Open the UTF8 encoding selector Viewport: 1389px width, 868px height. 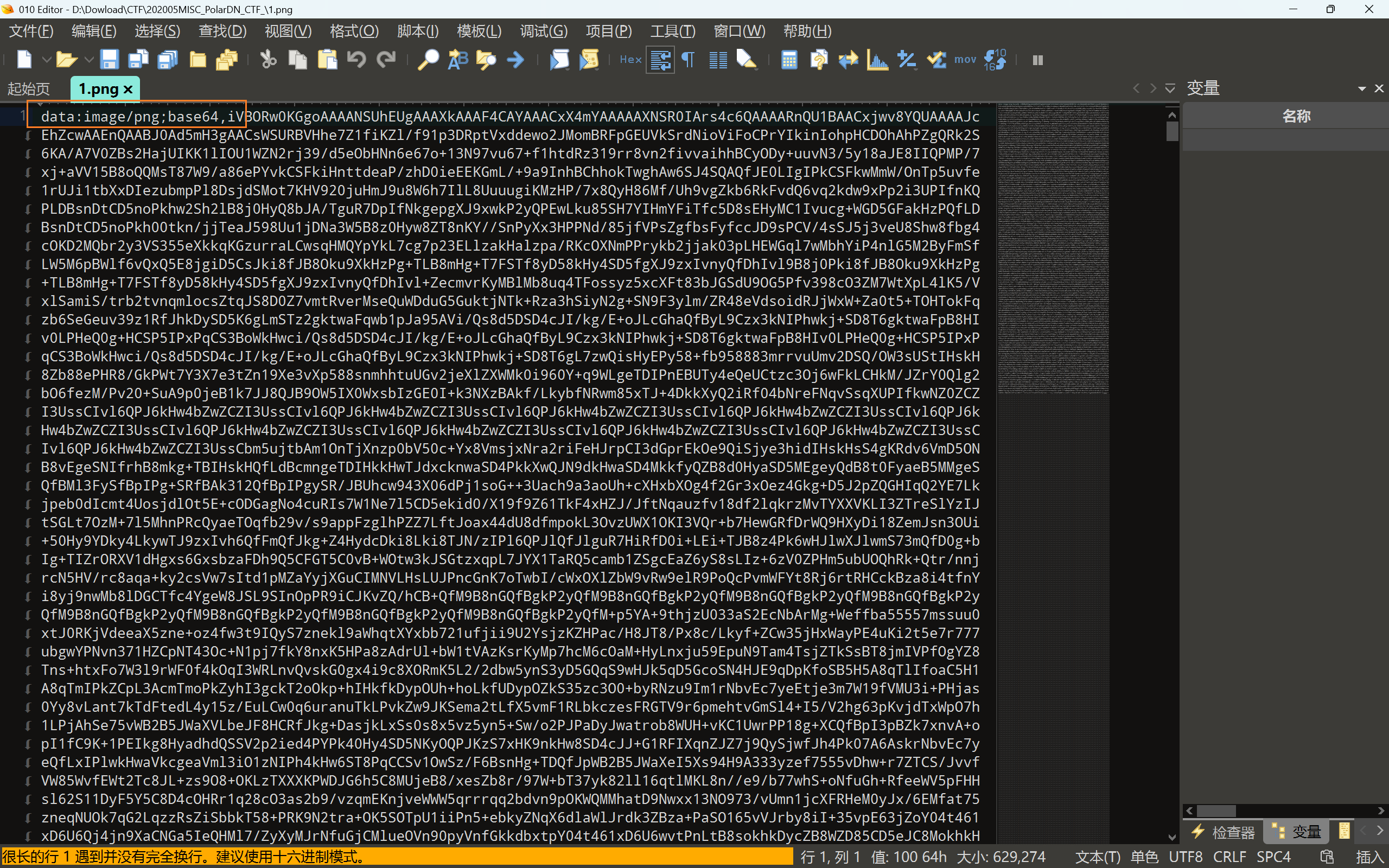(1185, 857)
